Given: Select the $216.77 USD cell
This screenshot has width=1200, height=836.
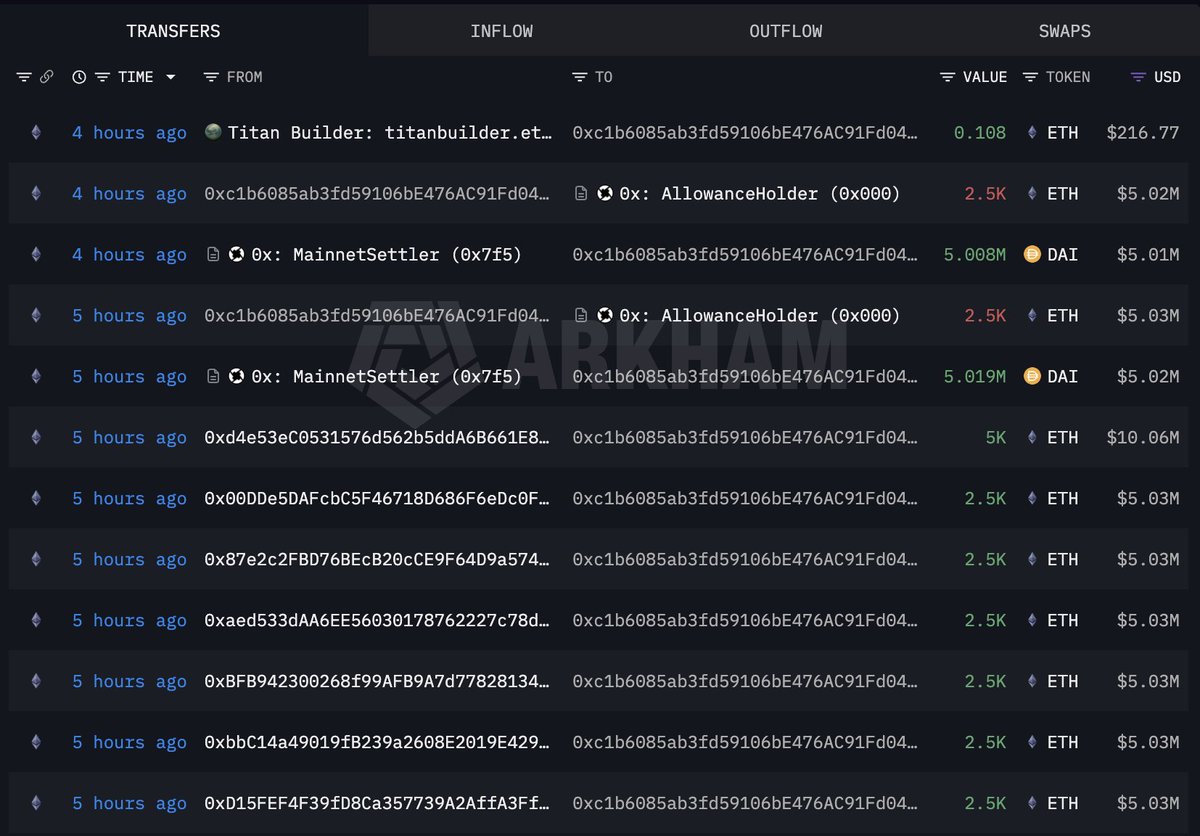Looking at the screenshot, I should pos(1143,133).
